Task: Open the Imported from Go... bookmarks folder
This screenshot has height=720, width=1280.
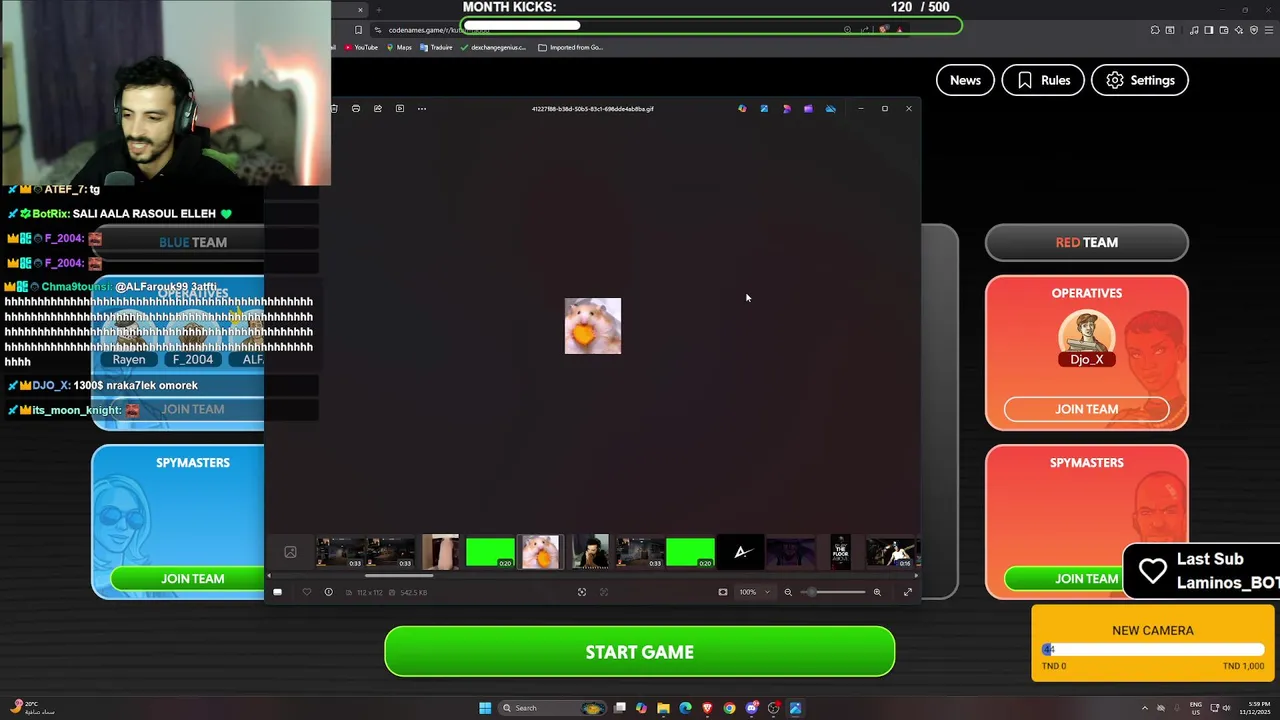Action: coord(570,47)
